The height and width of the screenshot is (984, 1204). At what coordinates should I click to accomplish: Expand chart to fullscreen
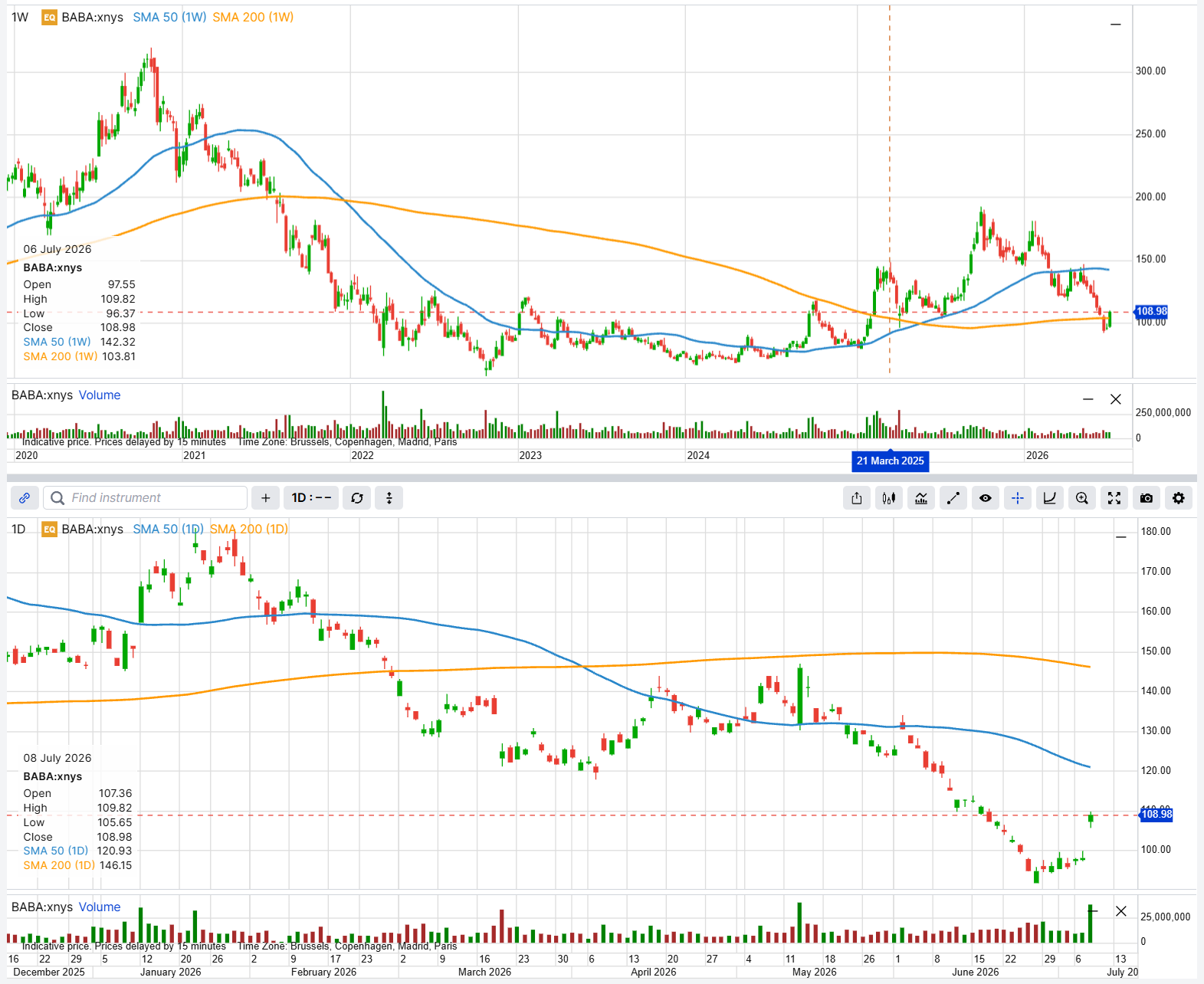(x=1114, y=498)
